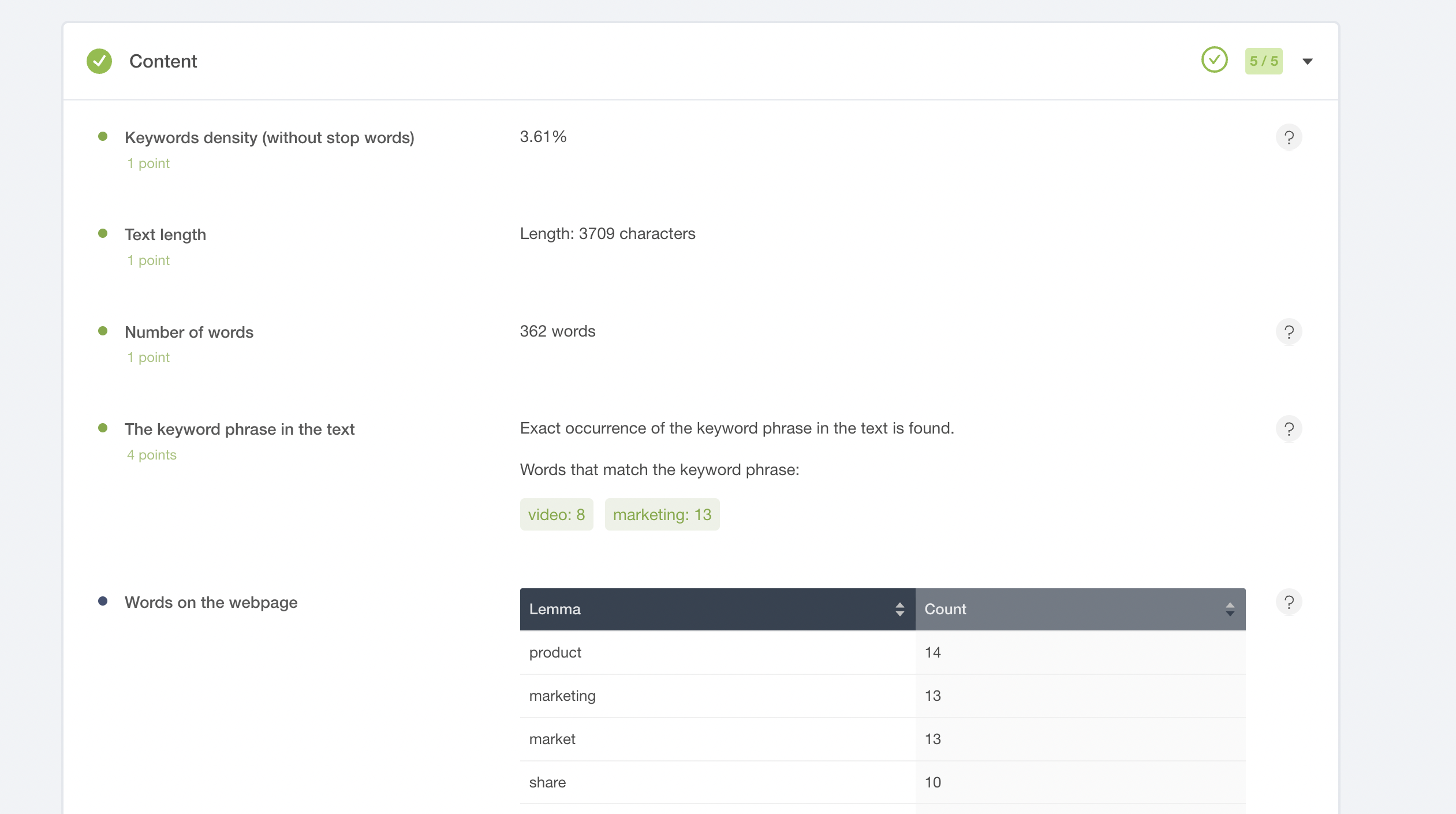Click the 'marketing' lemma table cell
1456x814 pixels.
pyautogui.click(x=718, y=696)
